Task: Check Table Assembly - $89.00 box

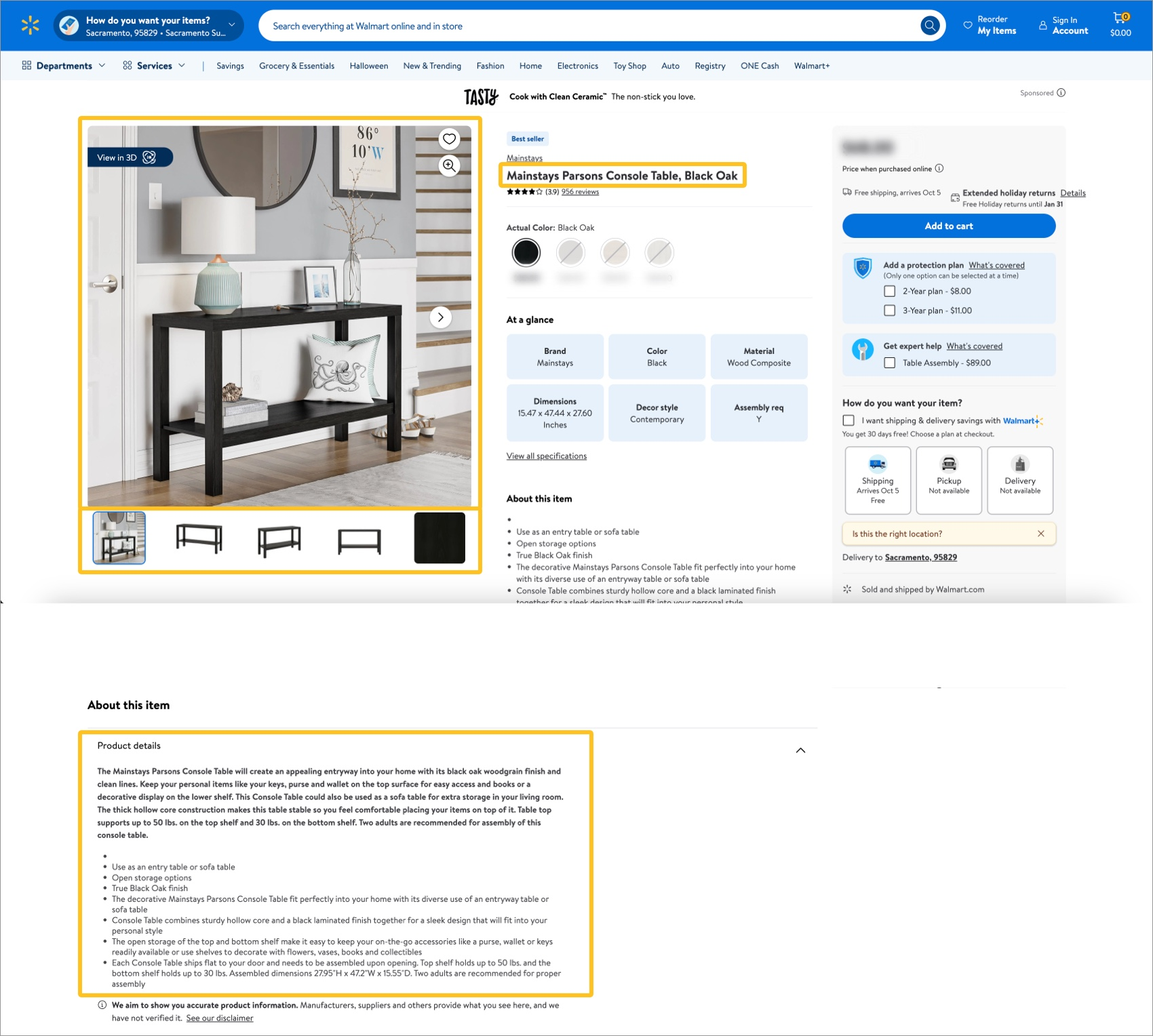Action: click(889, 363)
